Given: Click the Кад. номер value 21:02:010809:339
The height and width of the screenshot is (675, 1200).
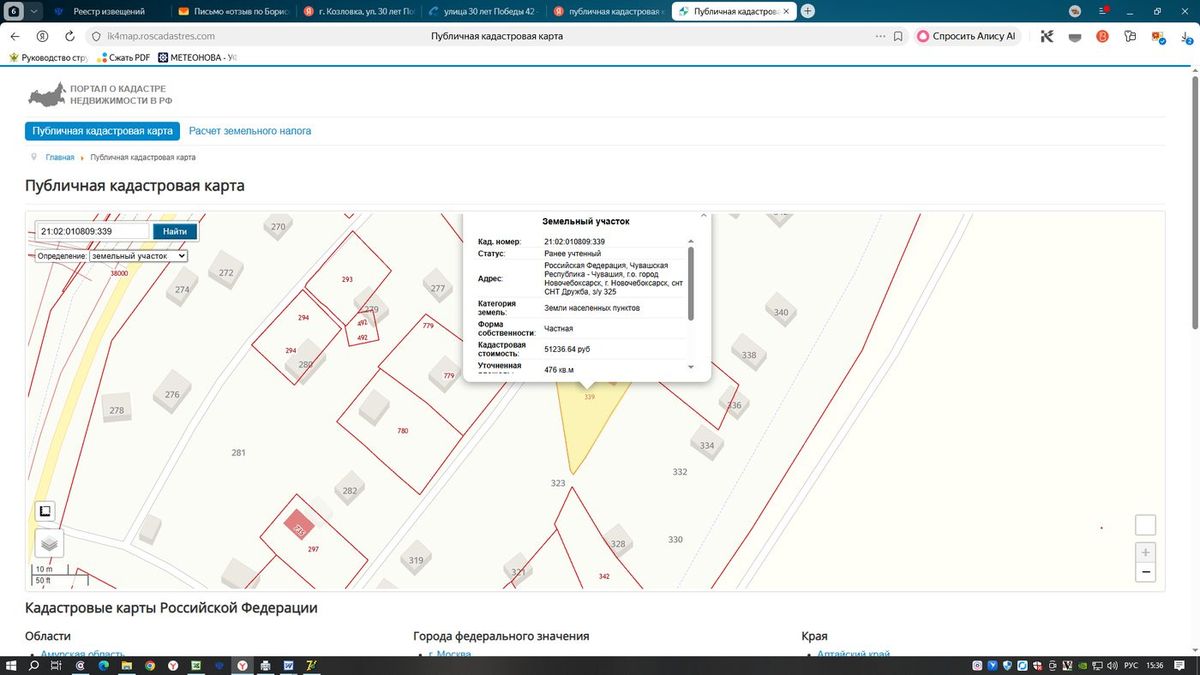Looking at the screenshot, I should tap(574, 242).
